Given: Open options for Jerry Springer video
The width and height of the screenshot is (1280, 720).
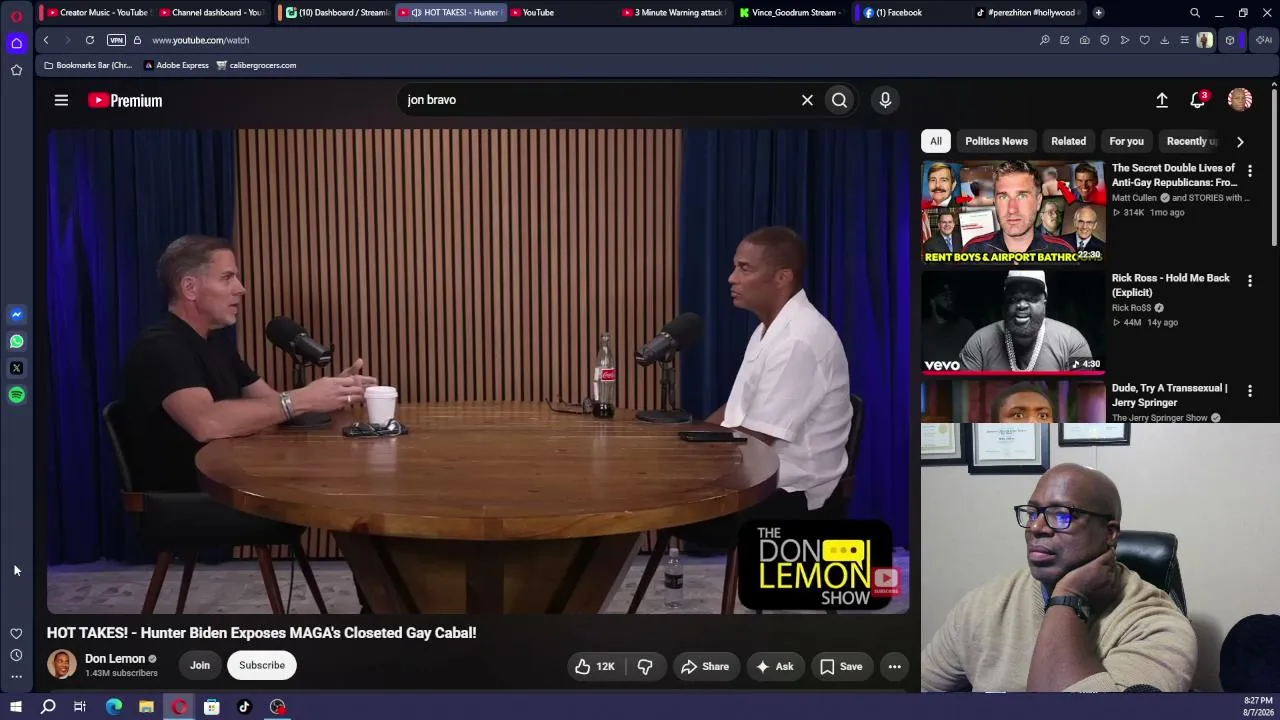Looking at the screenshot, I should click(1249, 391).
